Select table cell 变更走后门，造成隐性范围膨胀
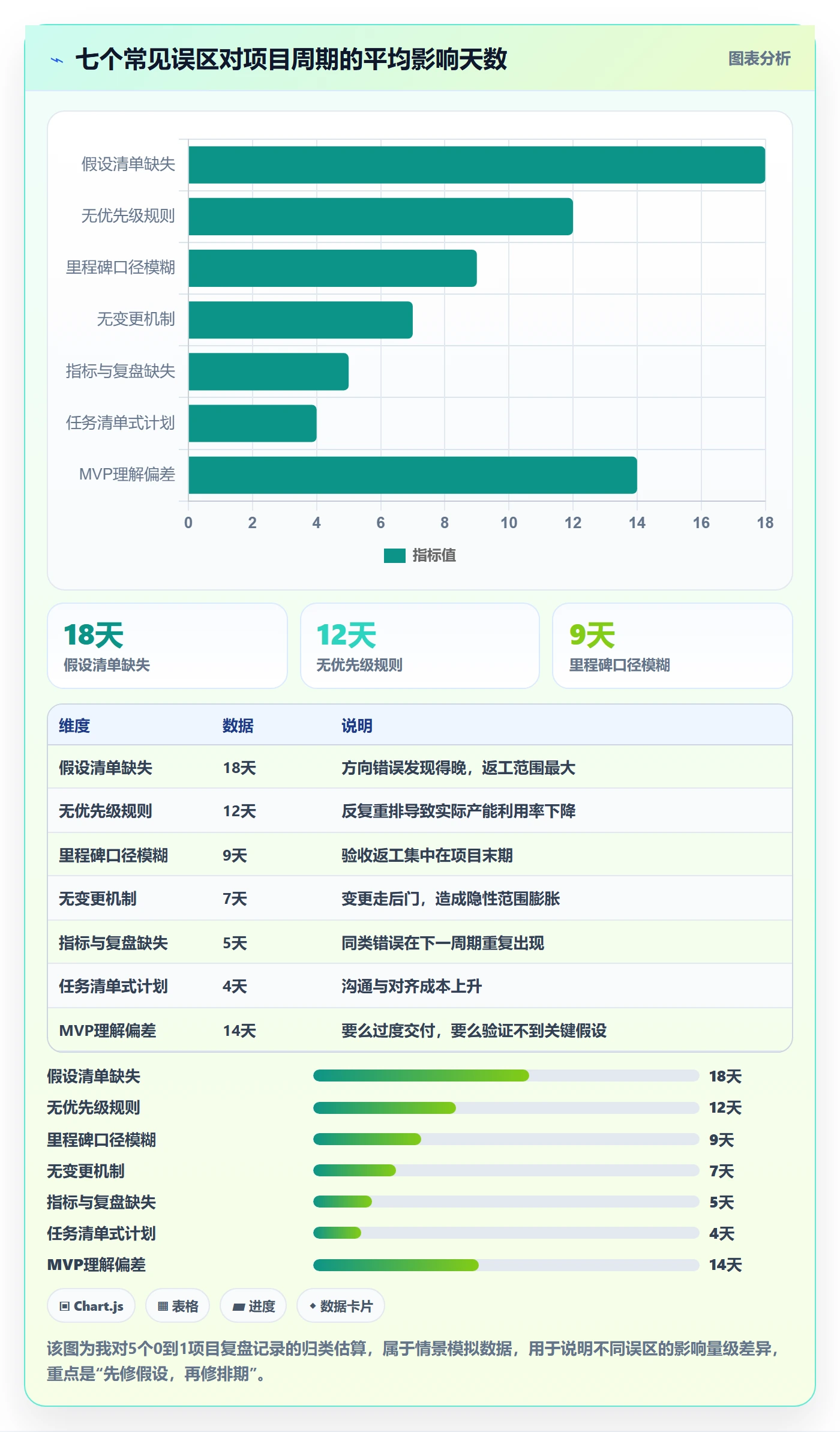The width and height of the screenshot is (840, 1432). click(x=451, y=898)
